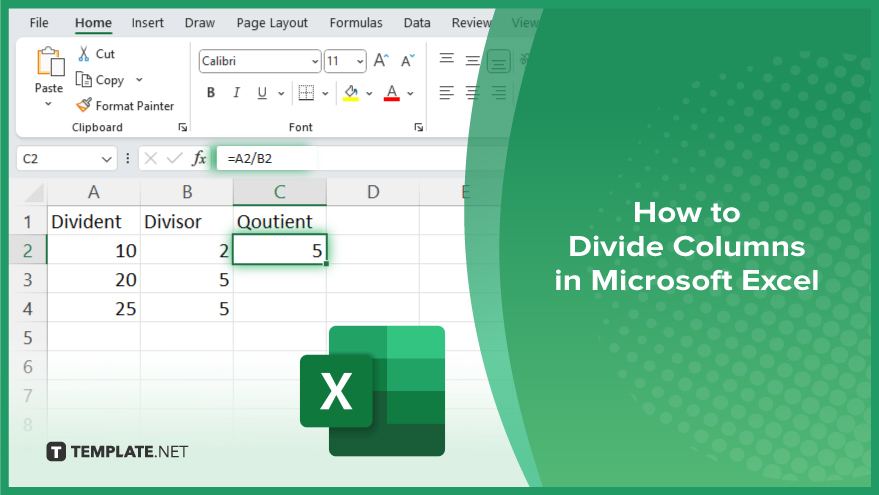Apply font color A icon
The image size is (879, 495).
392,93
